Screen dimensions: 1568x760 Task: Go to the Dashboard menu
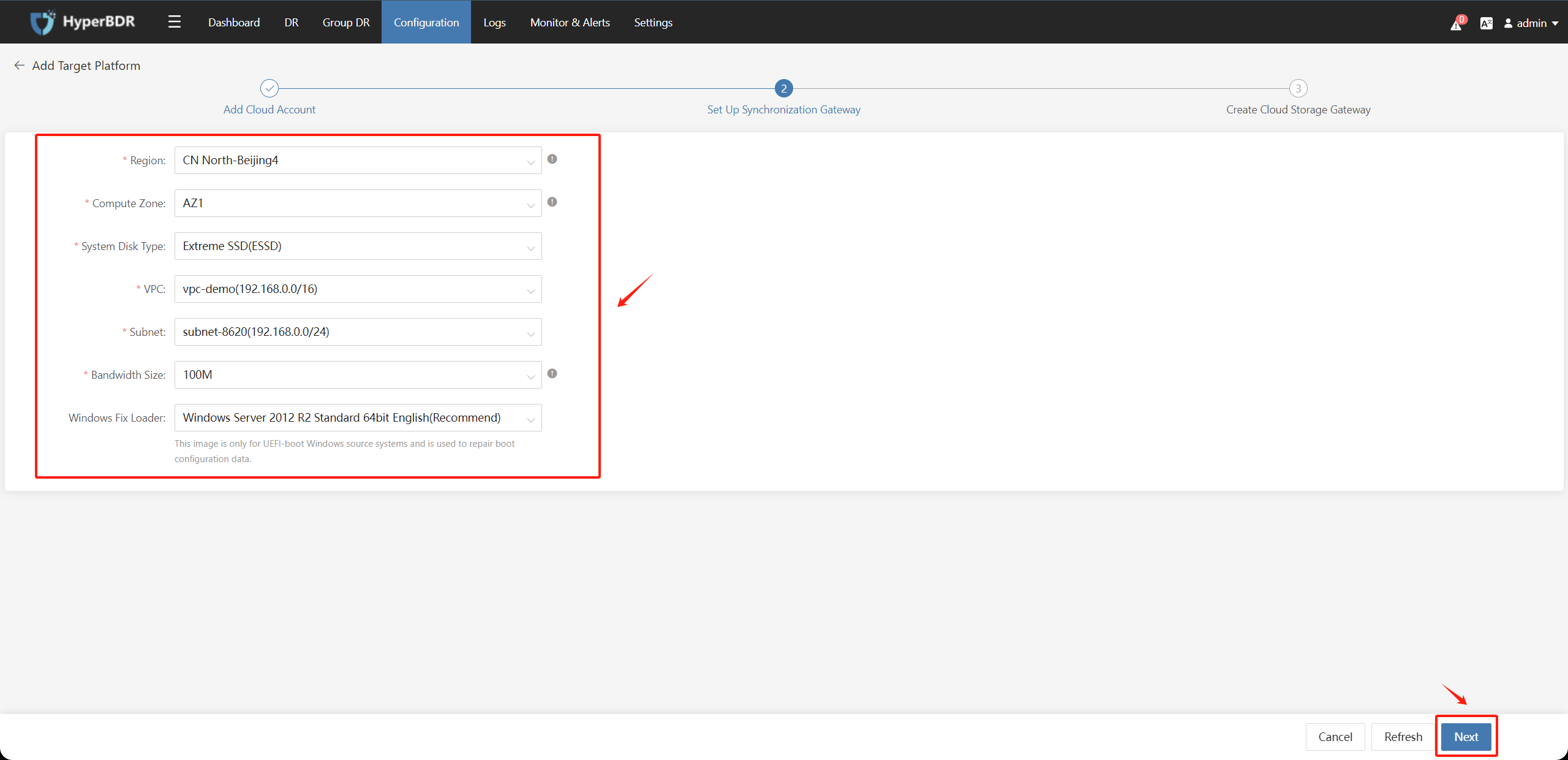pyautogui.click(x=234, y=23)
